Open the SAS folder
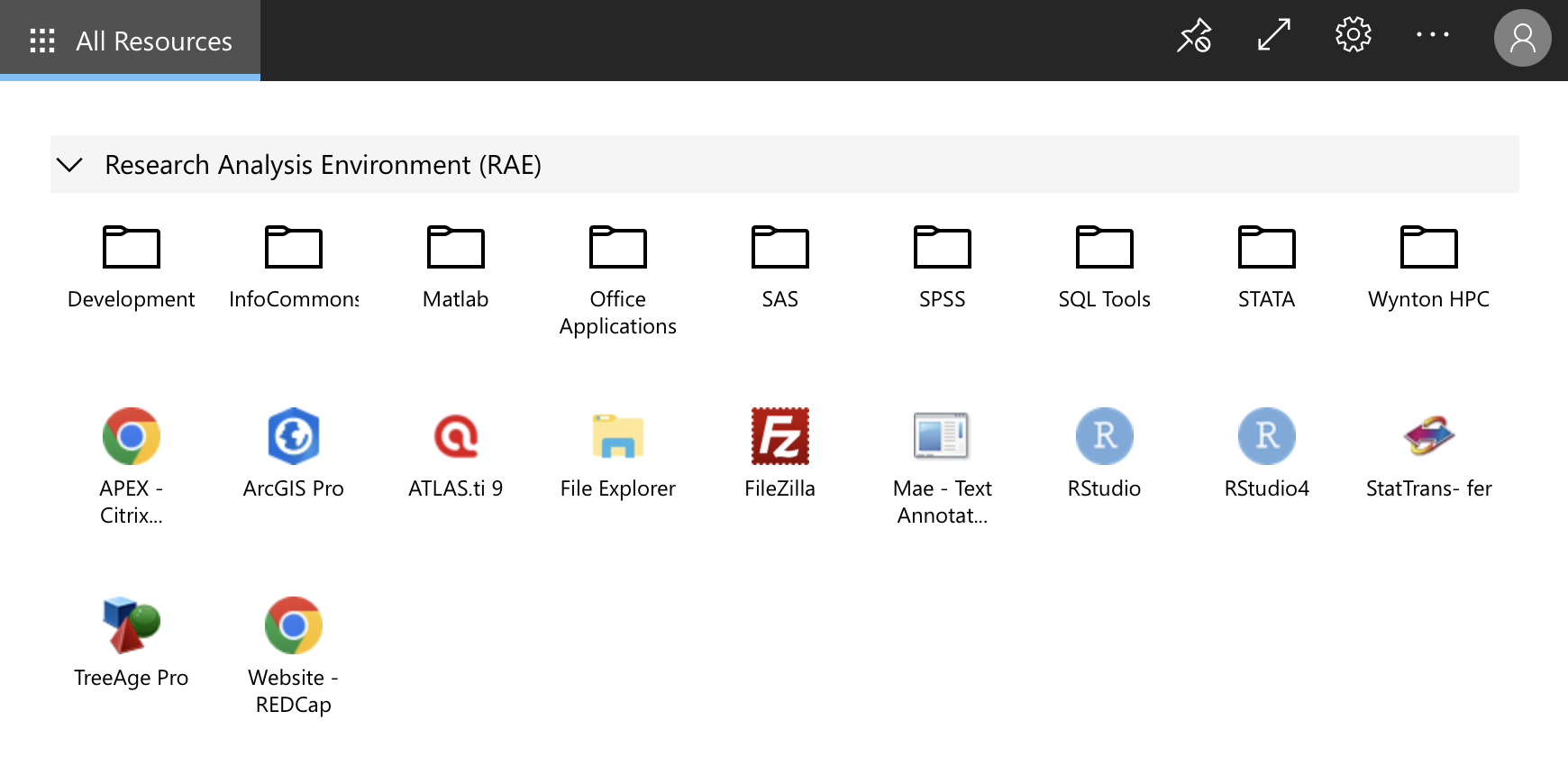The image size is (1568, 766). [x=780, y=266]
